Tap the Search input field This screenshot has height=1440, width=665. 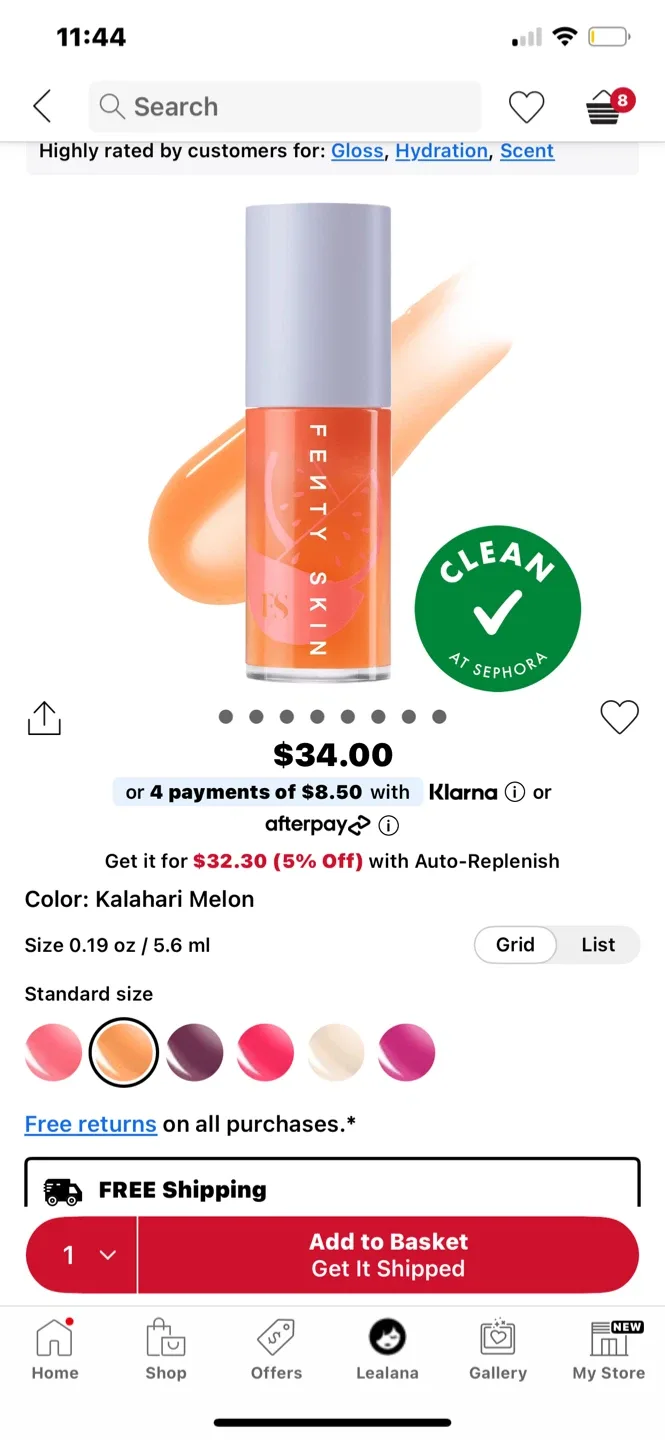pos(285,106)
